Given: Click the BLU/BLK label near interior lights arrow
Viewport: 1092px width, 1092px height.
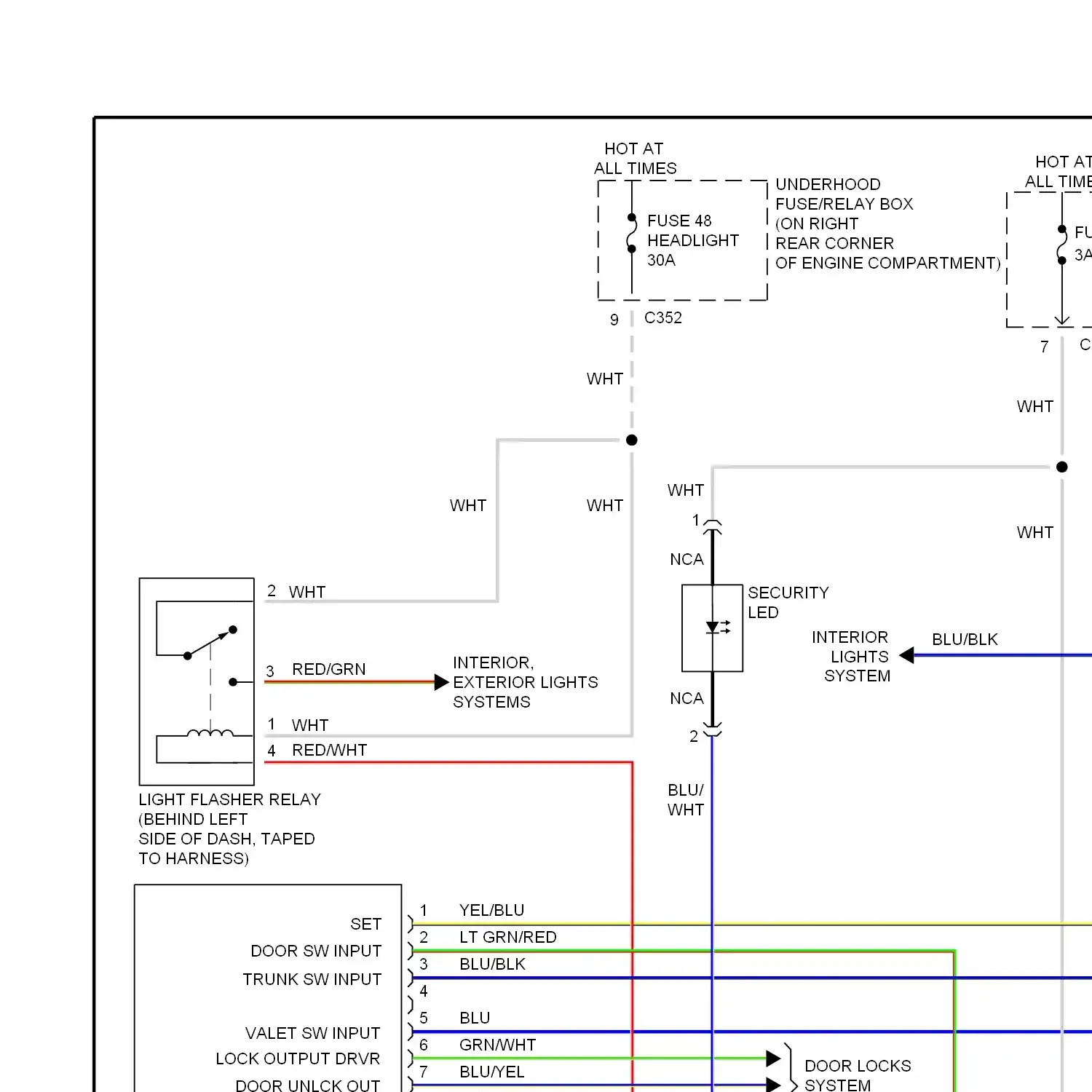Looking at the screenshot, I should [x=965, y=639].
